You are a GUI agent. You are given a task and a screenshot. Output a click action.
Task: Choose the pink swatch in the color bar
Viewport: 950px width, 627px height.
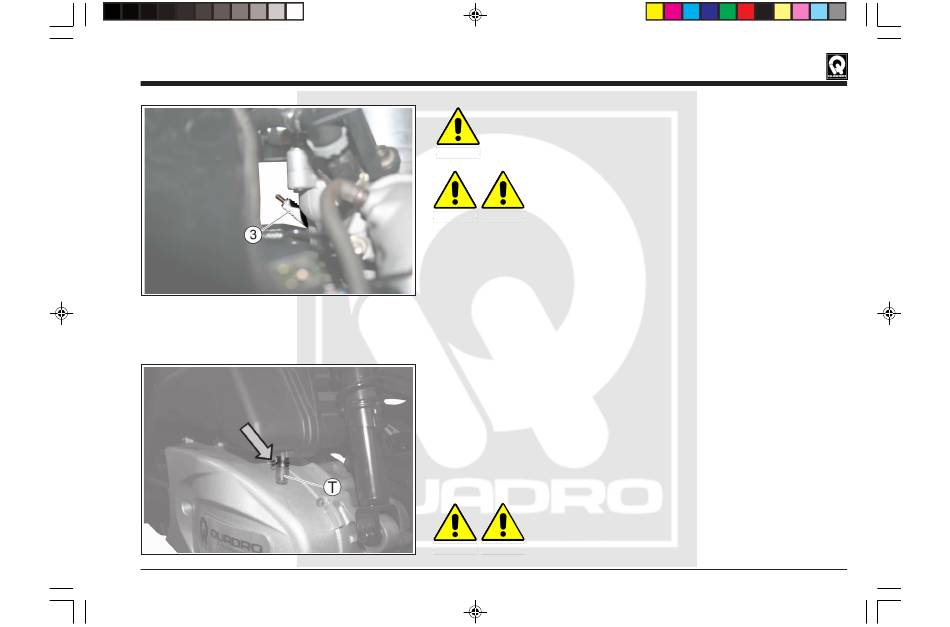click(800, 12)
